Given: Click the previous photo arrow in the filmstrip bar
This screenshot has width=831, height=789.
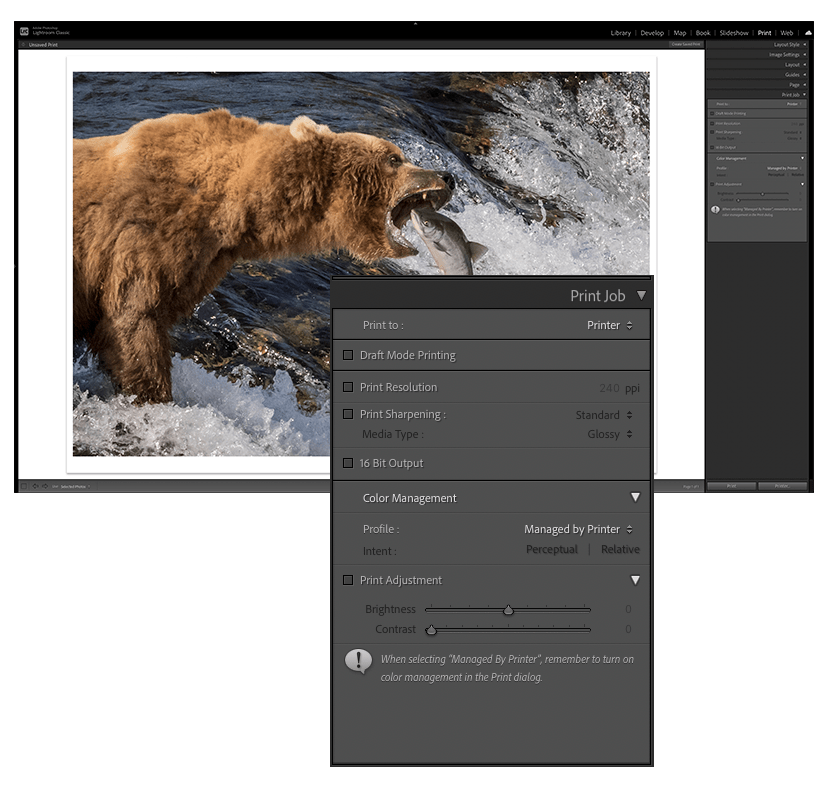Looking at the screenshot, I should pos(35,485).
